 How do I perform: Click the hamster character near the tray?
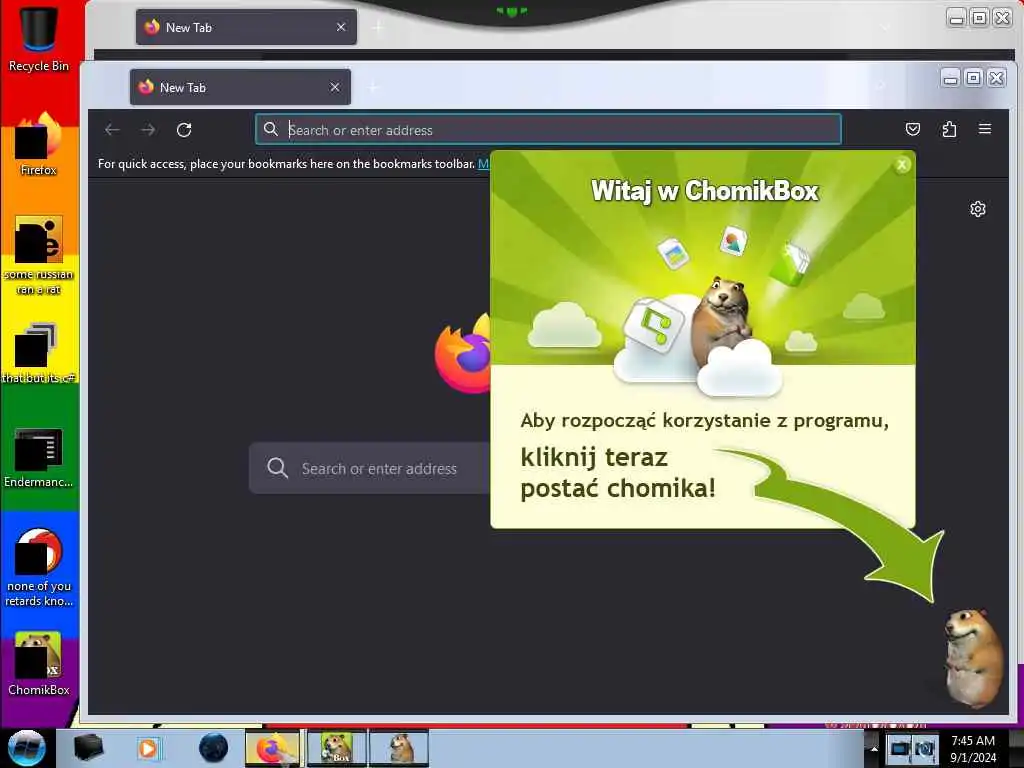point(972,658)
